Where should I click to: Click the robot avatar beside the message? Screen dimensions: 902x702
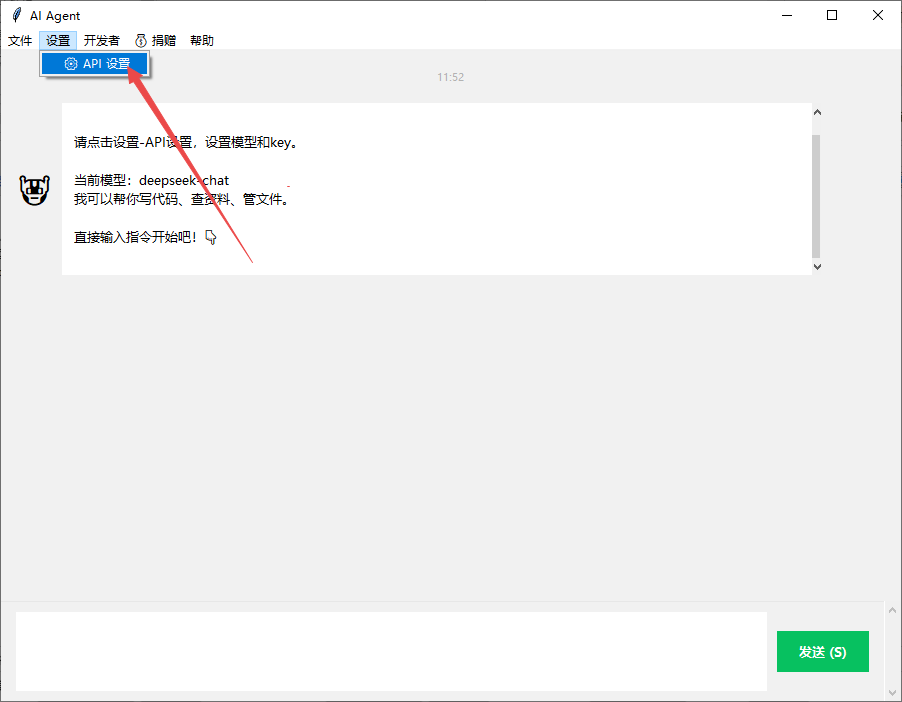click(35, 190)
